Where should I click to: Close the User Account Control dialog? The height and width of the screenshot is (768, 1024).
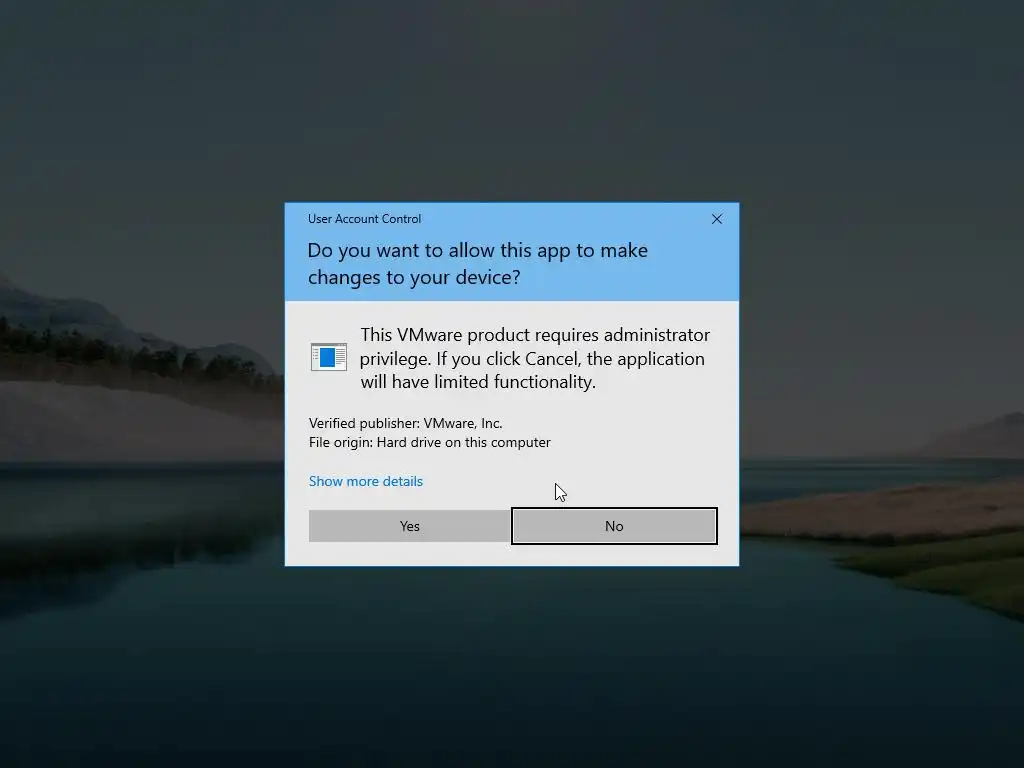[716, 219]
